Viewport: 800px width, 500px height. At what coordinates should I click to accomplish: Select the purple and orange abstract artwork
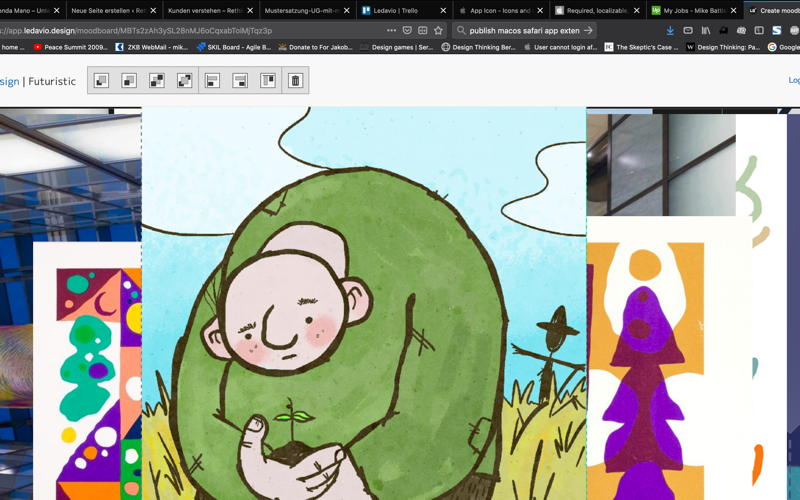tap(668, 357)
